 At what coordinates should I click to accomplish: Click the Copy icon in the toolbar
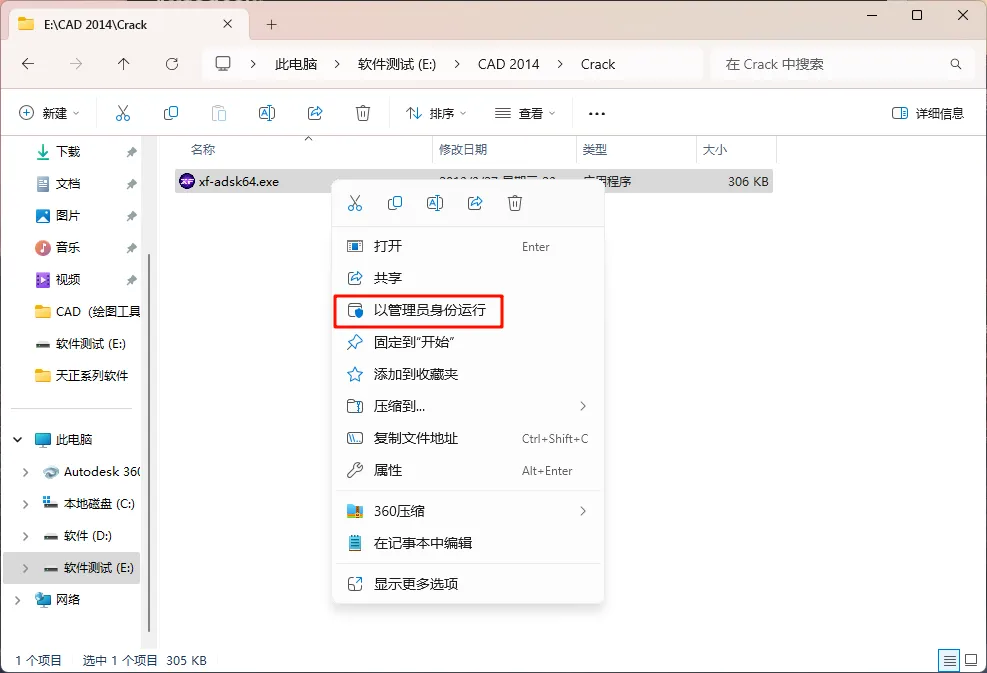171,113
